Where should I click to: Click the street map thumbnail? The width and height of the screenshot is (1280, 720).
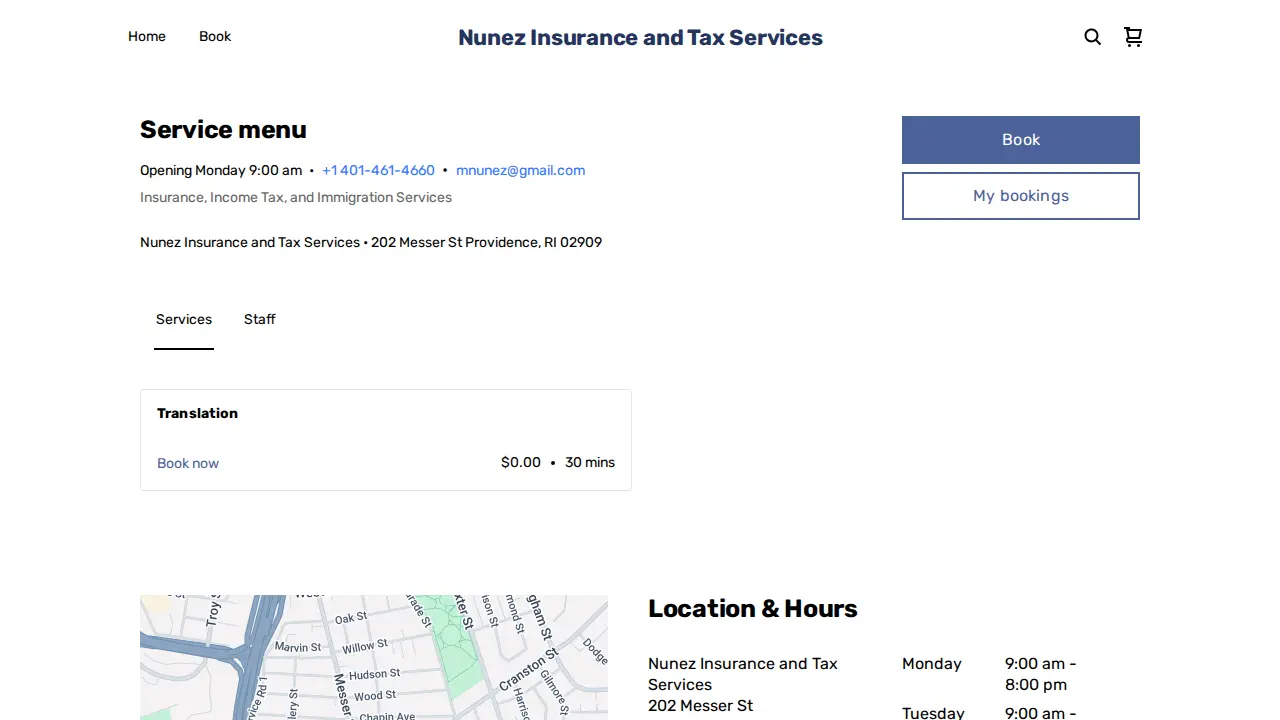[374, 657]
